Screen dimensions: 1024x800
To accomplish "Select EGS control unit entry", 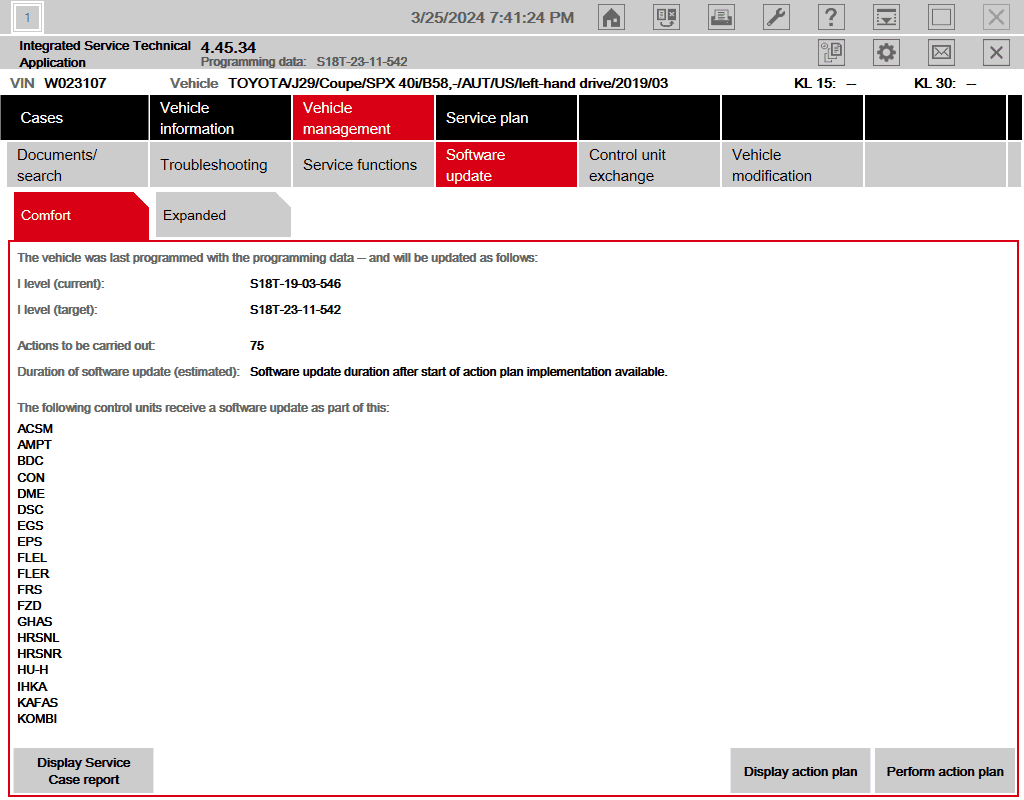I will (x=30, y=526).
